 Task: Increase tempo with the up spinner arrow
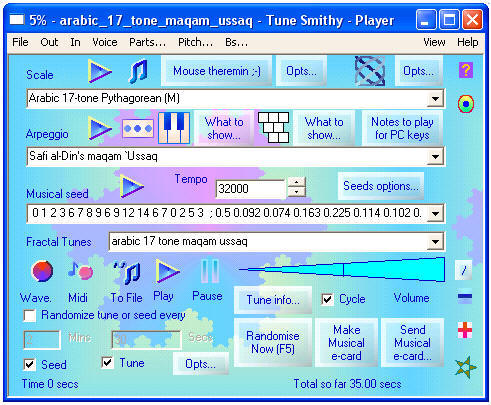pyautogui.click(x=296, y=182)
